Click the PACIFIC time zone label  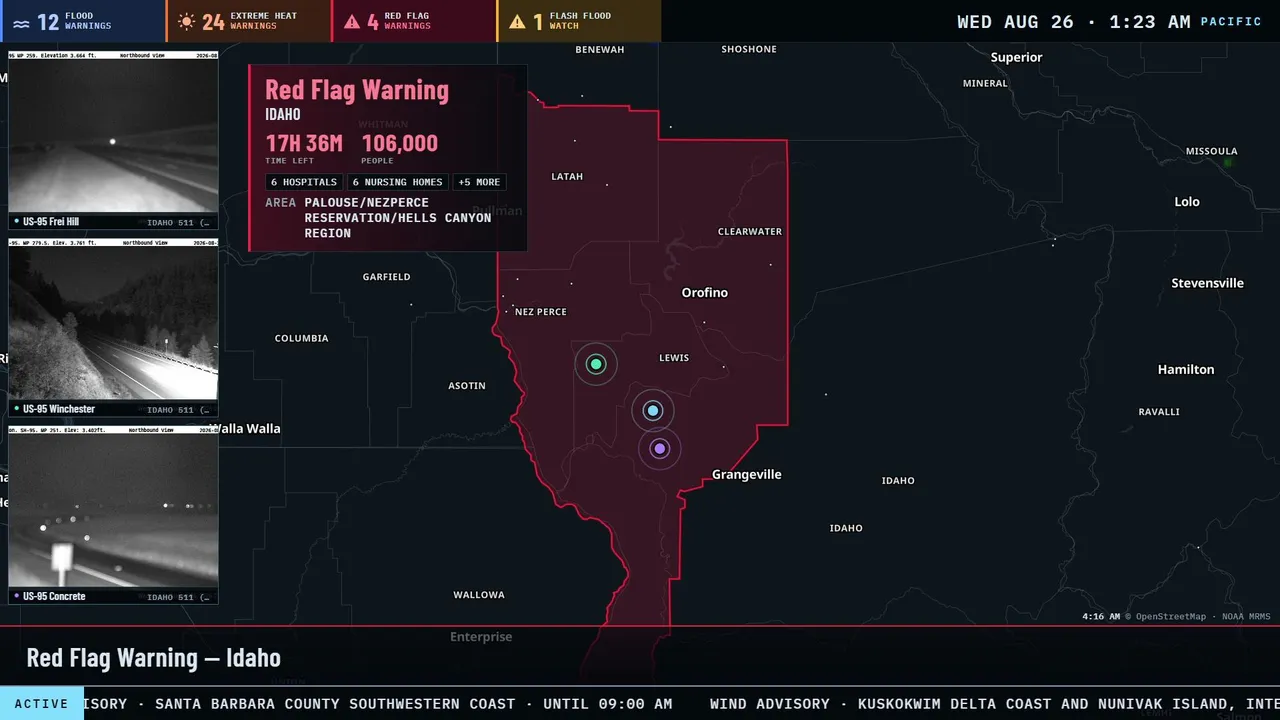click(1231, 22)
